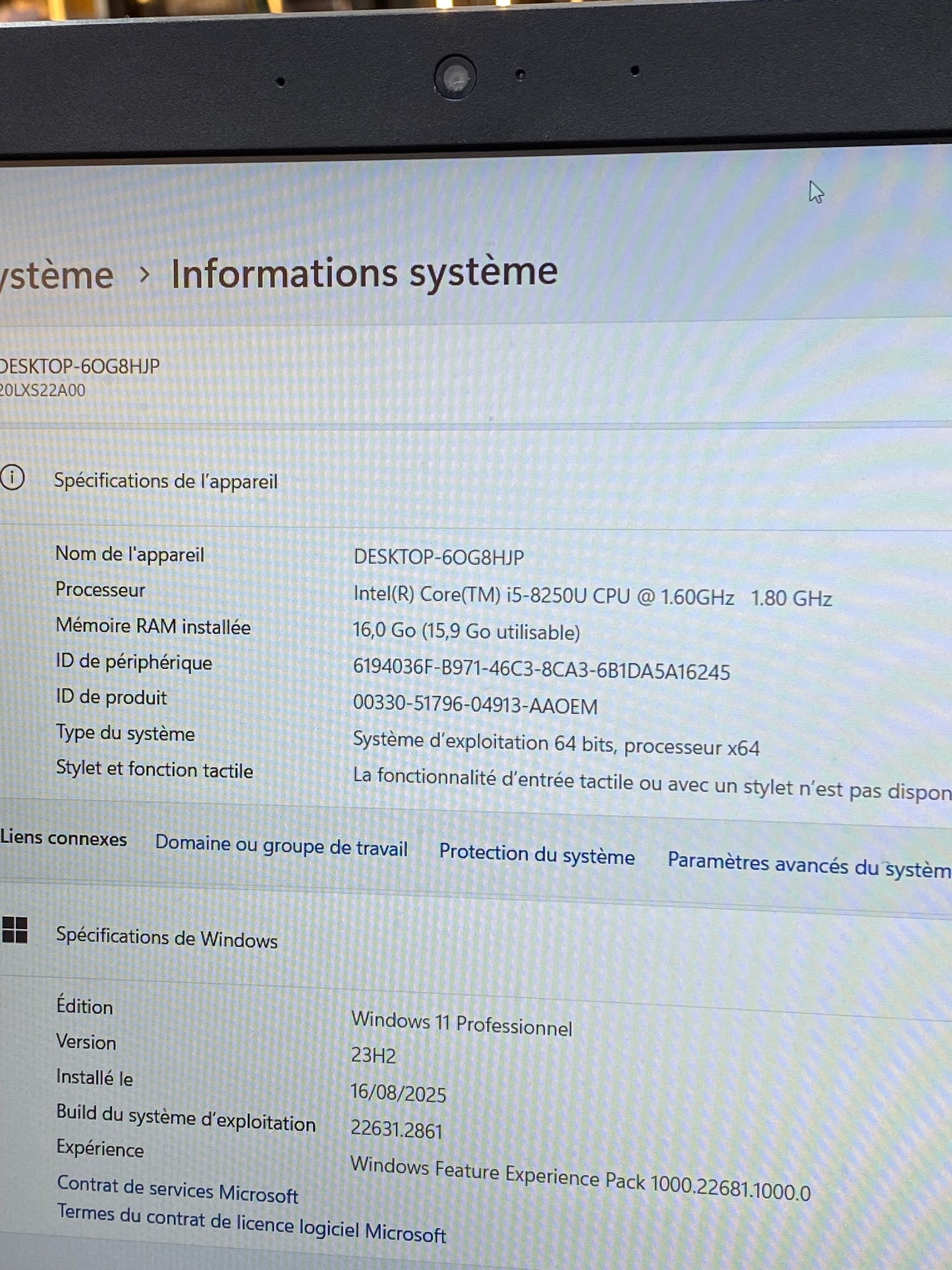This screenshot has height=1270, width=952.
Task: Click ID de périphérique label
Action: (134, 662)
